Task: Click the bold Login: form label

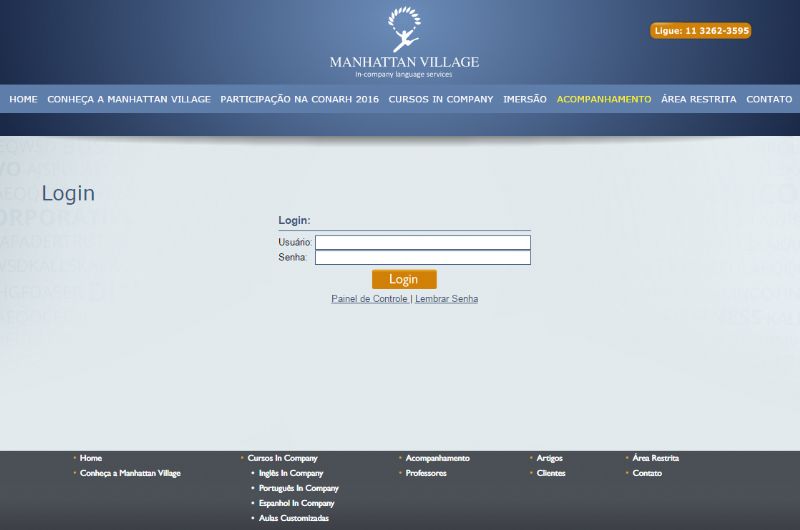Action: pos(294,220)
